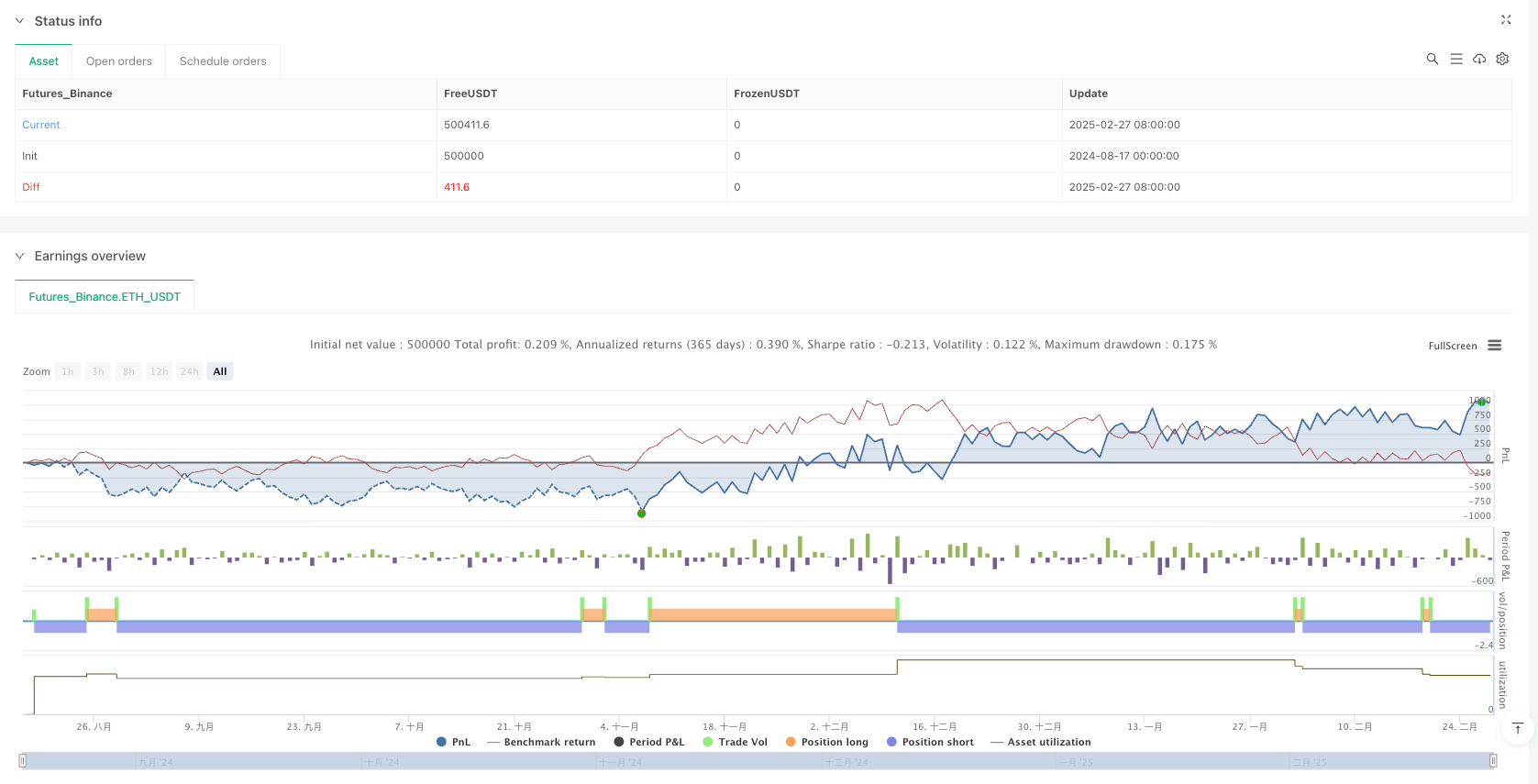Open the table settings gear icon
The width and height of the screenshot is (1538, 784).
point(1502,59)
